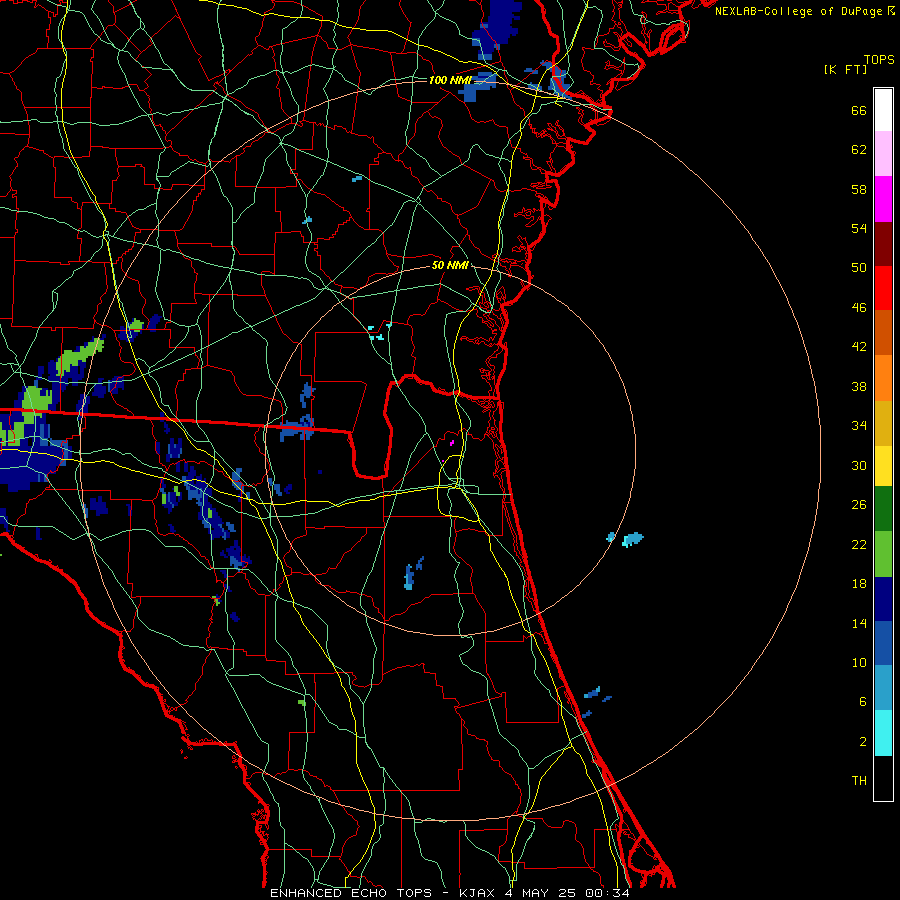Click the navy blue legend swatch
Screen dimensions: 900x900
pos(883,599)
